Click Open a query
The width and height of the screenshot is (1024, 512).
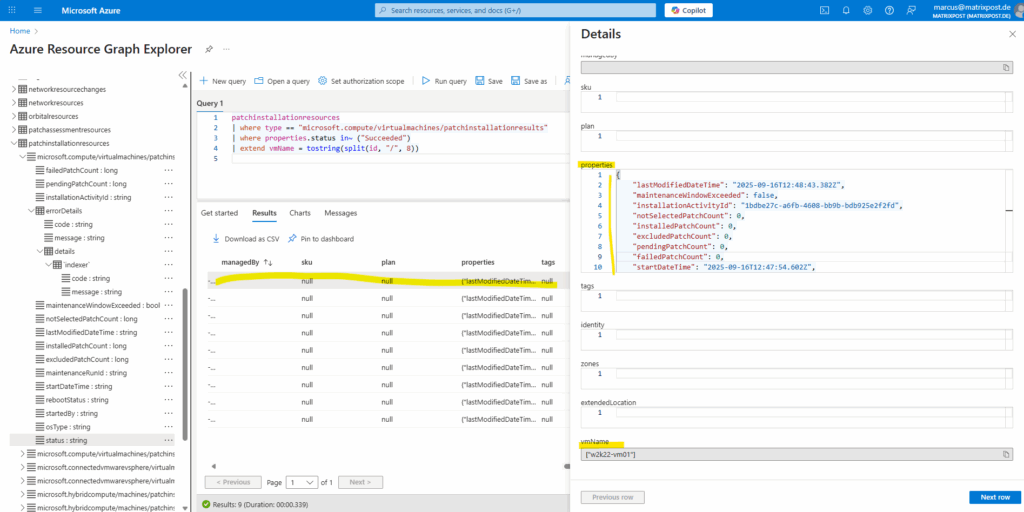281,81
